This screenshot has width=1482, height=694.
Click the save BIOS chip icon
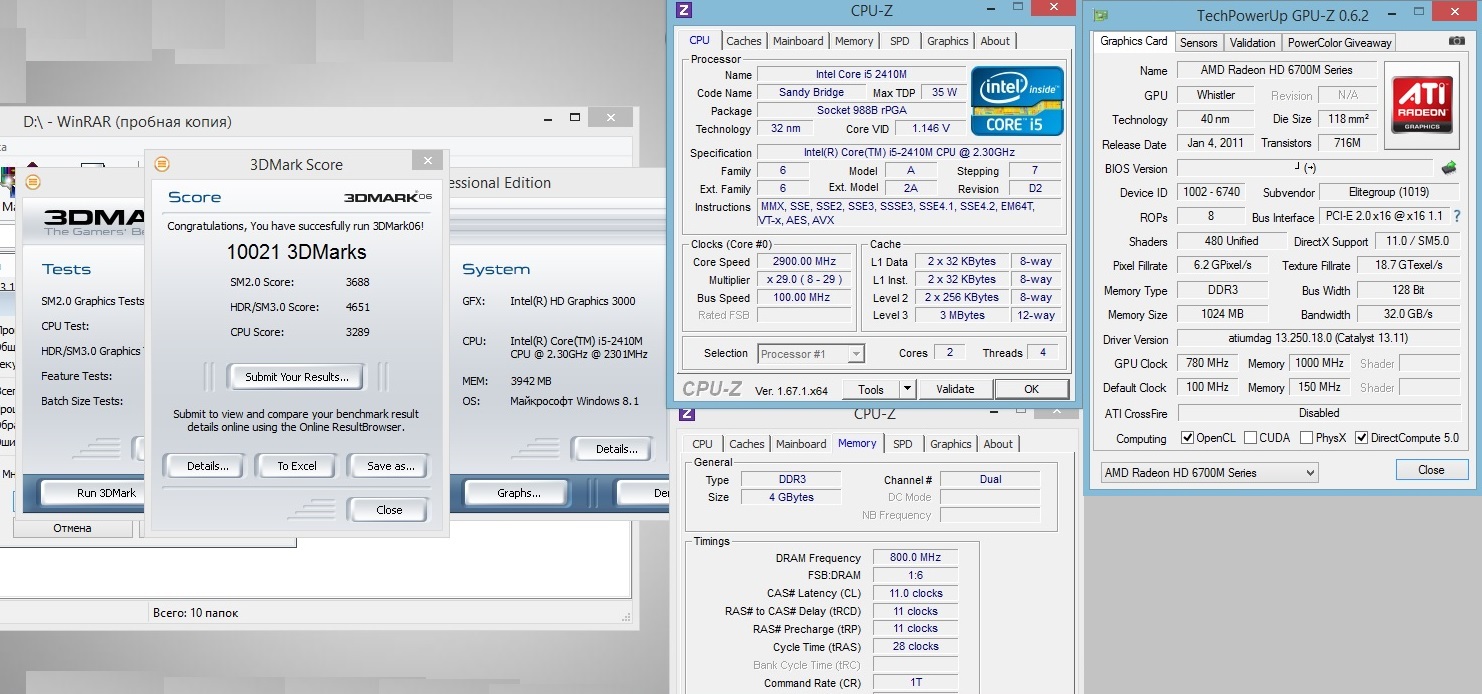pyautogui.click(x=1448, y=168)
